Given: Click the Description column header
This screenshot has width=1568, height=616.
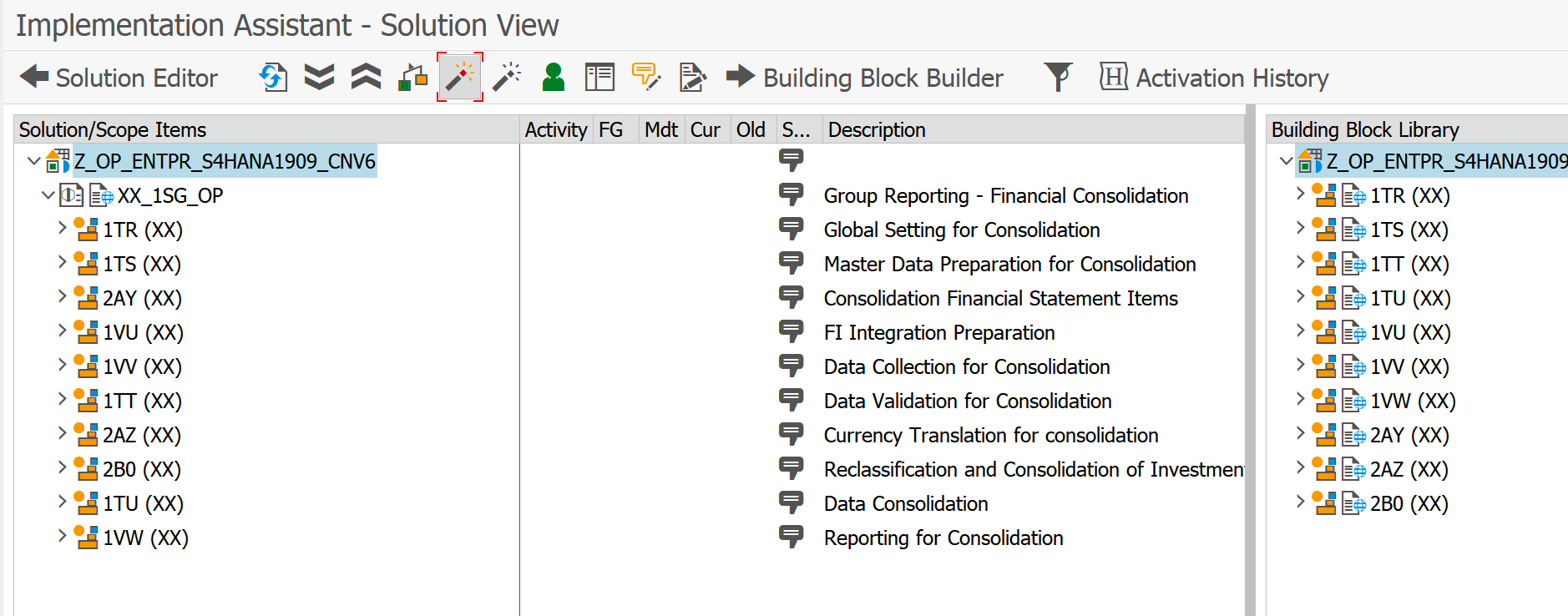Looking at the screenshot, I should coord(877,129).
